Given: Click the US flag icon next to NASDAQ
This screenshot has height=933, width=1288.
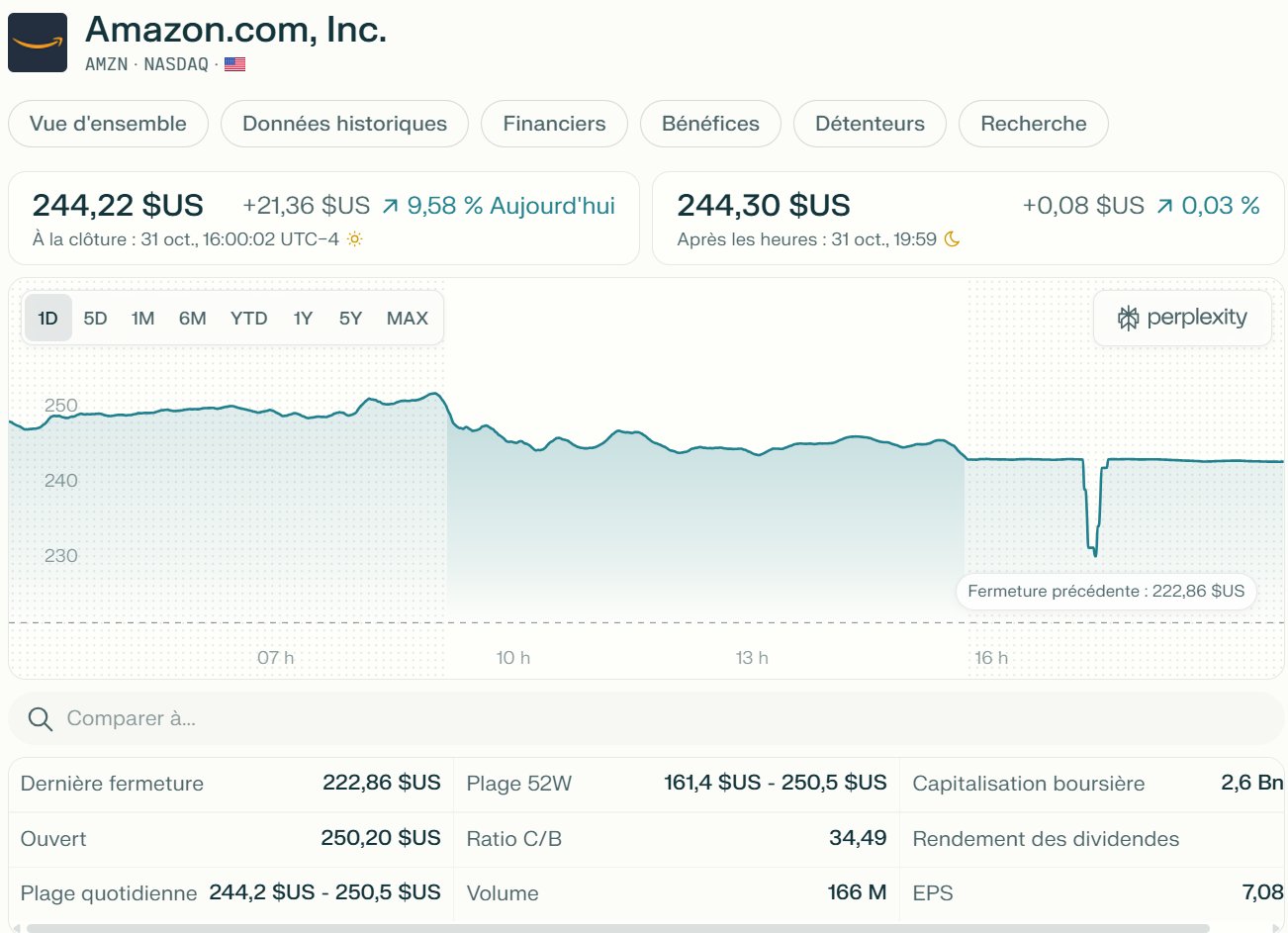Looking at the screenshot, I should (234, 63).
